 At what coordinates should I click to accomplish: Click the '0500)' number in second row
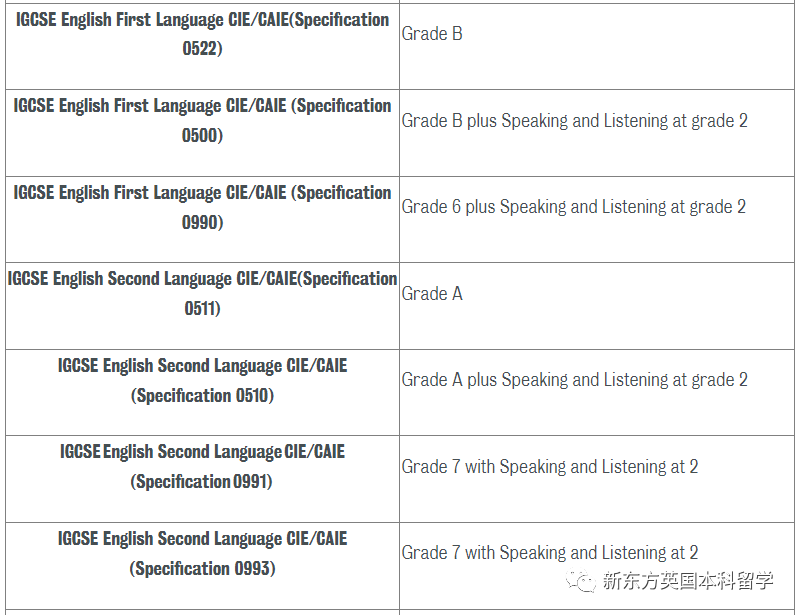tap(202, 136)
